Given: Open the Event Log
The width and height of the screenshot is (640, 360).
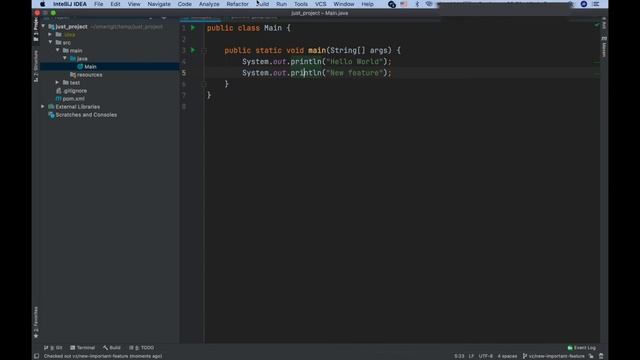Looking at the screenshot, I should pyautogui.click(x=582, y=348).
